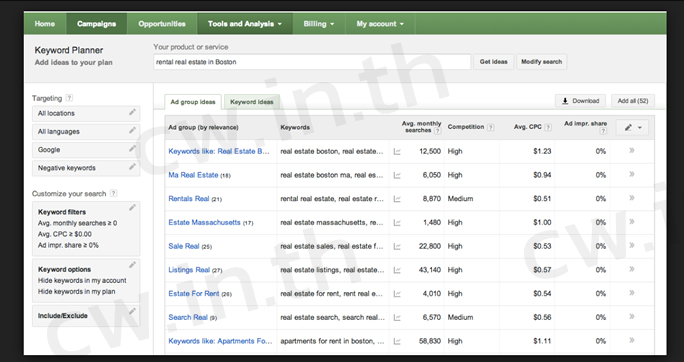This screenshot has height=362, width=684.
Task: Open the Tools and Analysis dropdown menu
Action: 245,24
